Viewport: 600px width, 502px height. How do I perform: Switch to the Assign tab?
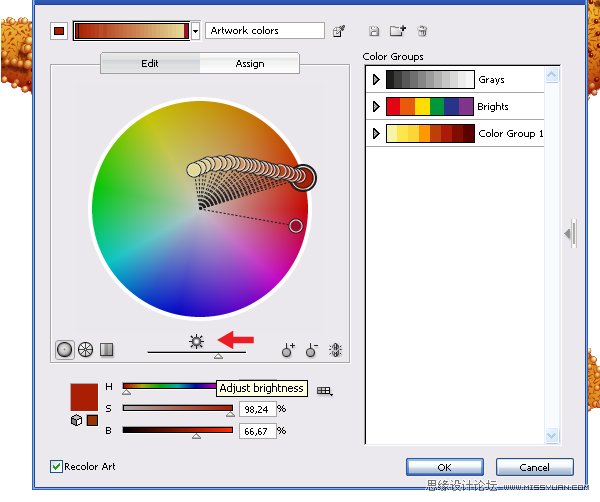249,64
